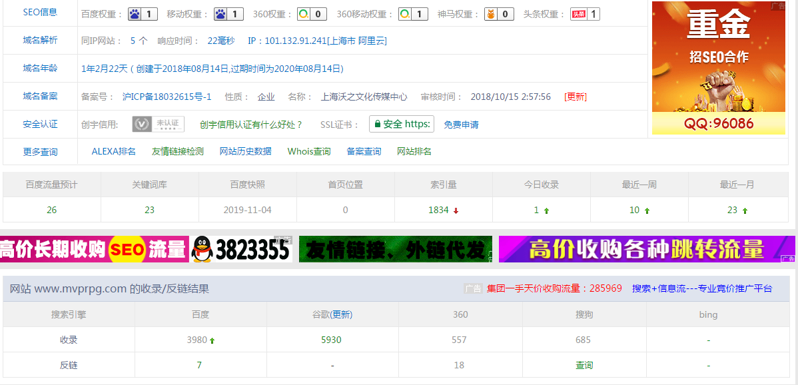Click the last month value 23
This screenshot has height=385, width=798.
click(732, 210)
